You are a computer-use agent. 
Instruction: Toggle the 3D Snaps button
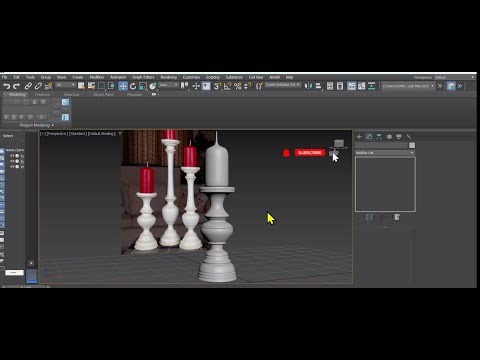click(217, 86)
